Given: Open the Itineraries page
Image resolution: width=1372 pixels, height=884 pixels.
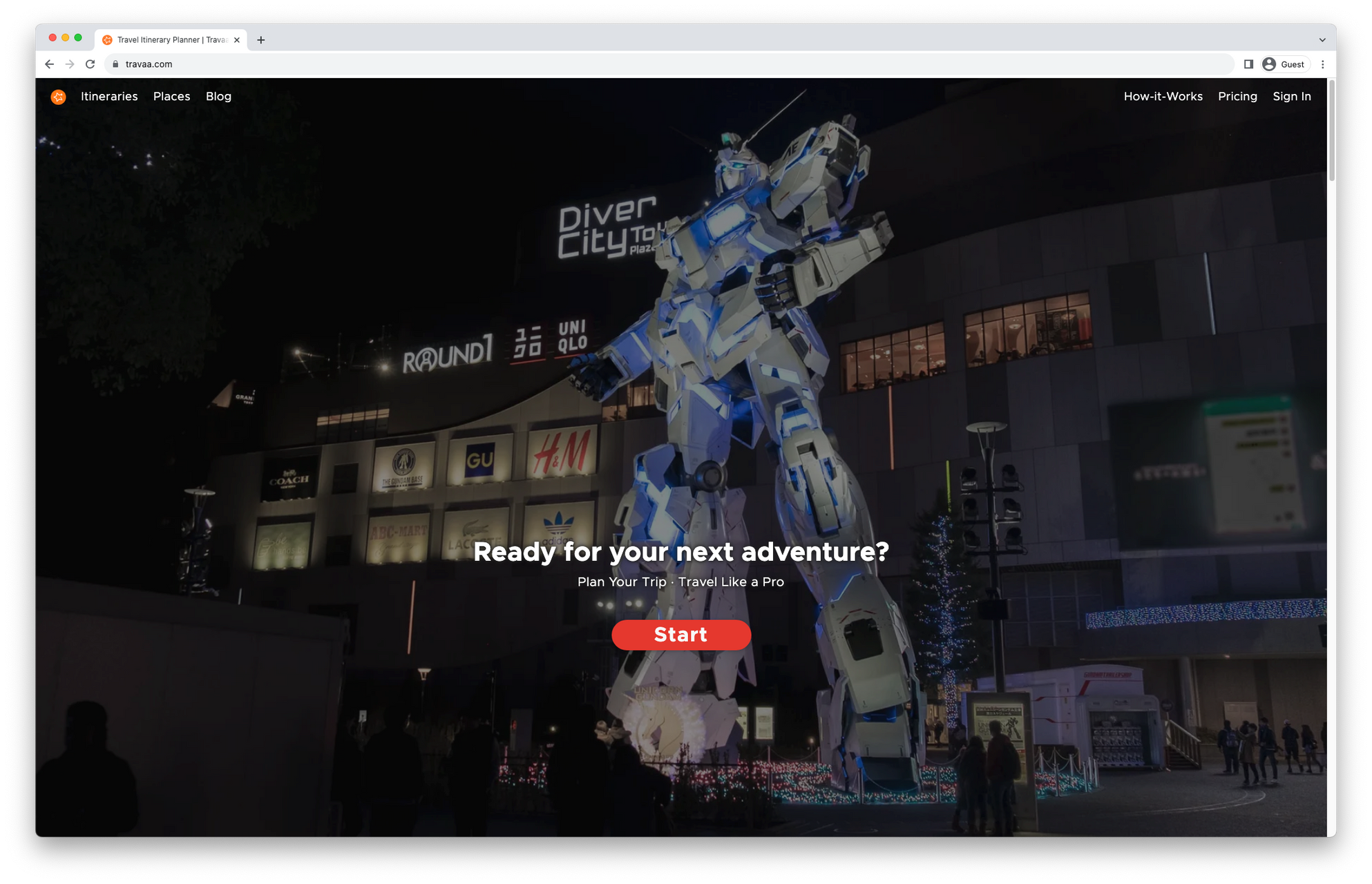Looking at the screenshot, I should click(x=109, y=97).
